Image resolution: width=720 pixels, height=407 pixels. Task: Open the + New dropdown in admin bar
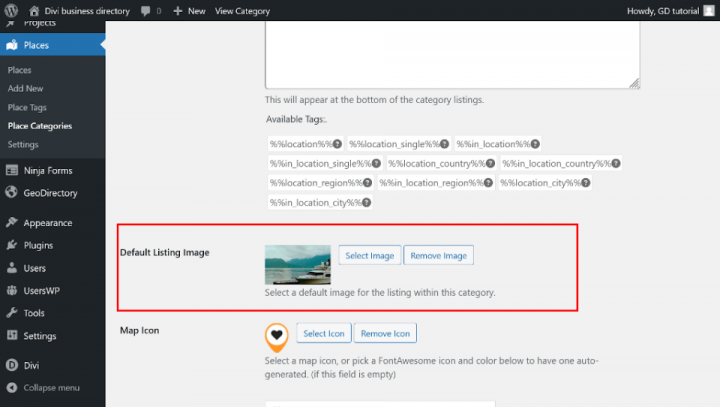[188, 10]
